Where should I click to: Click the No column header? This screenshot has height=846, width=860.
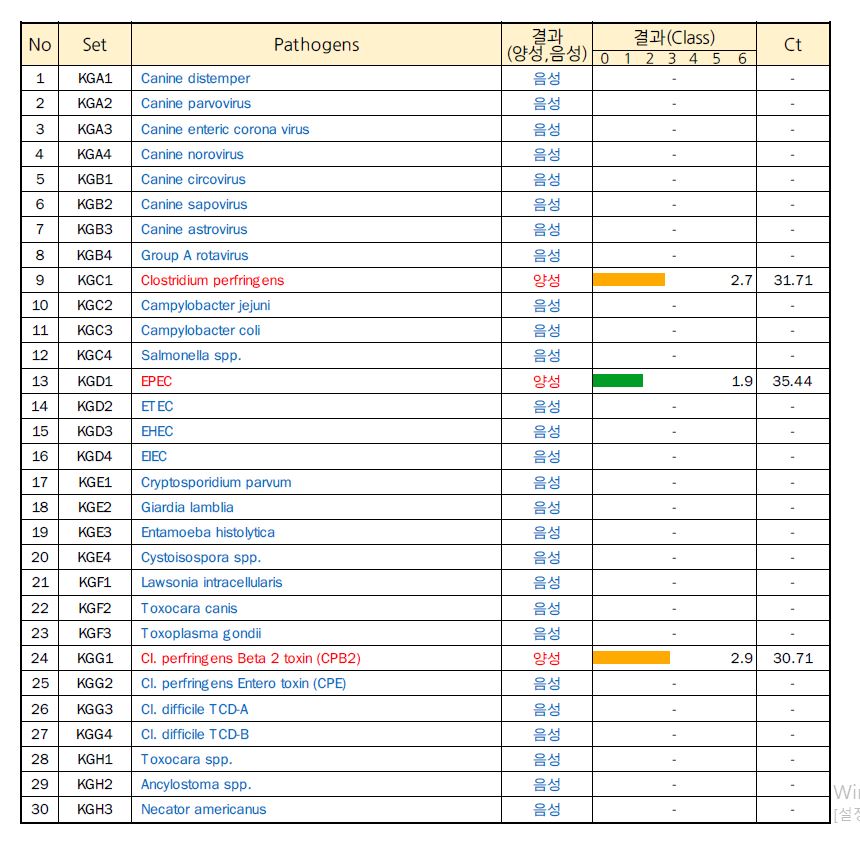pyautogui.click(x=40, y=45)
